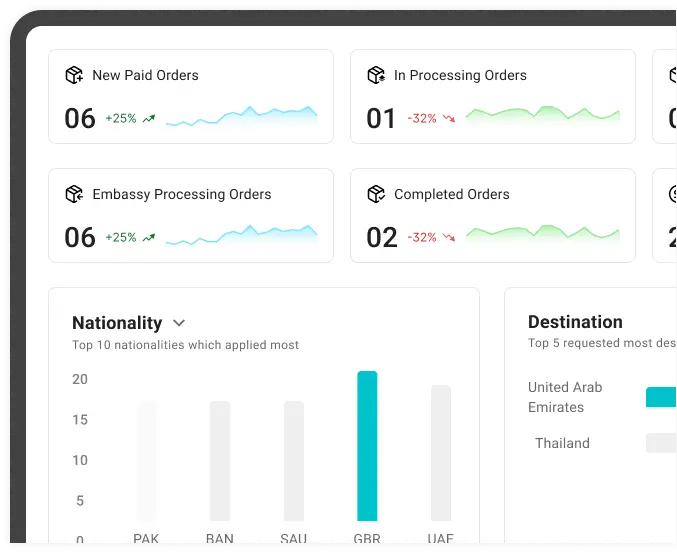Open the New Paid Orders card
677x553 pixels.
(191, 96)
